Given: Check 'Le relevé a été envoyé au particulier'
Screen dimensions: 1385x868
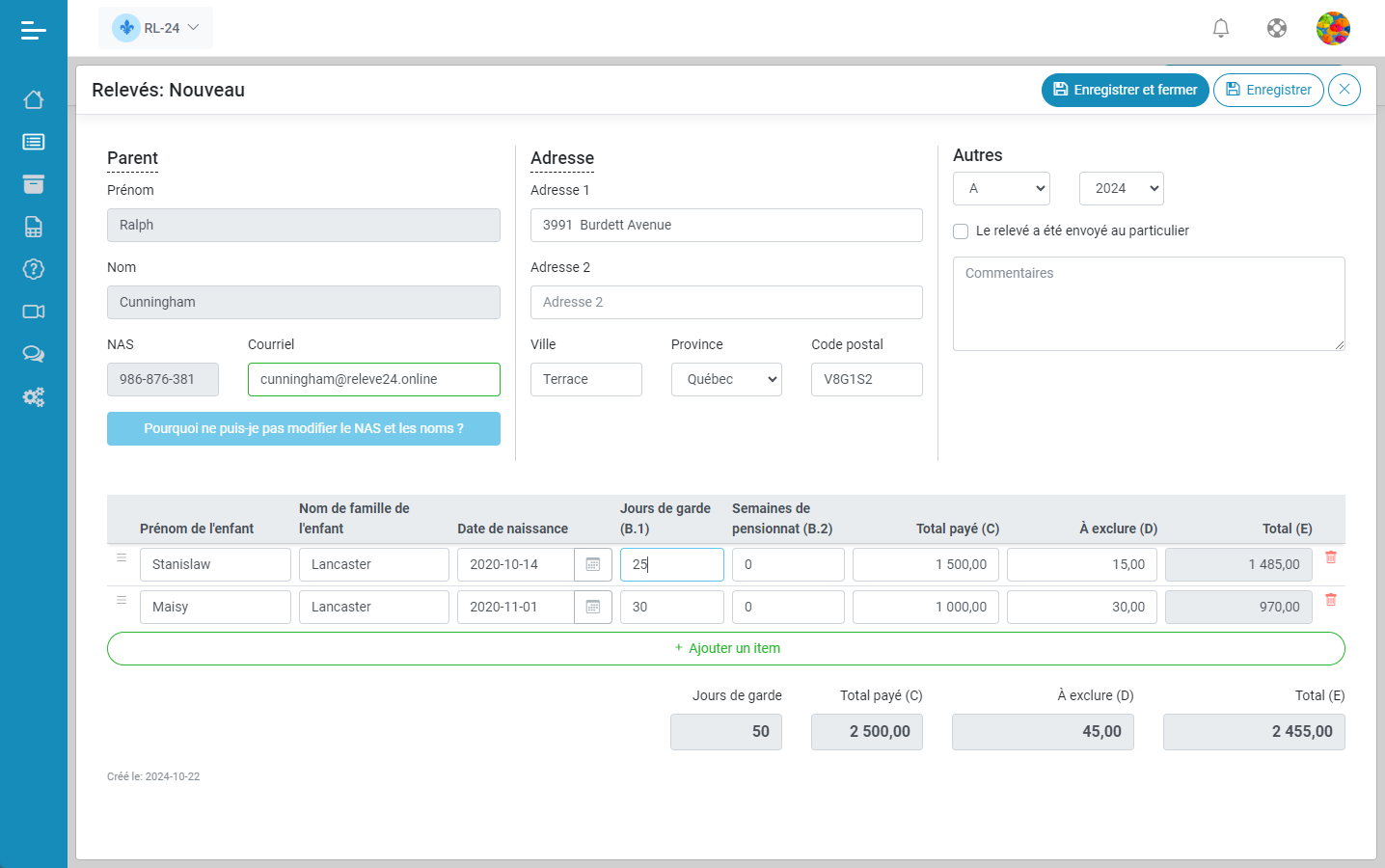Looking at the screenshot, I should [x=961, y=231].
